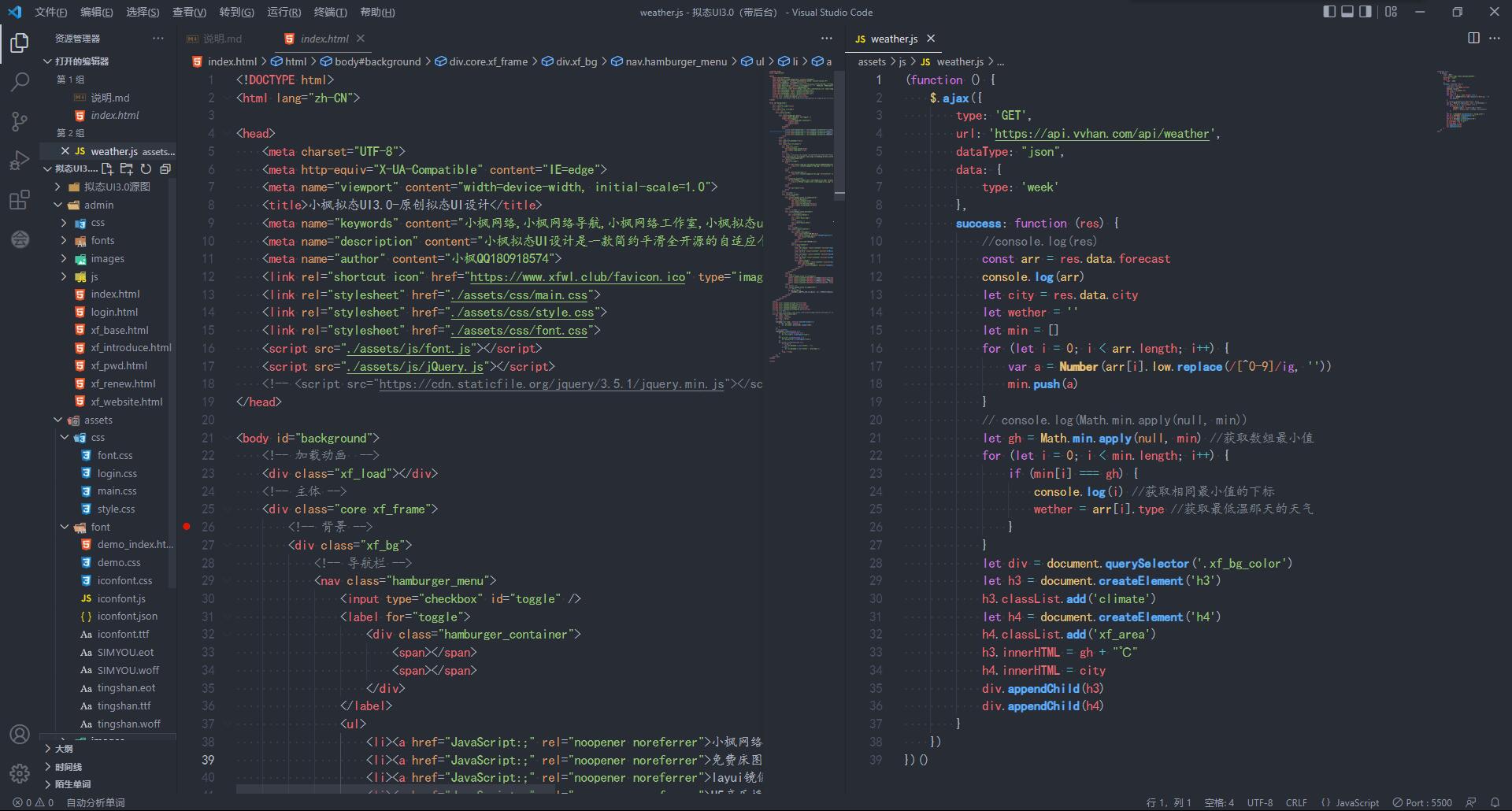Collapse all folders in explorer
The height and width of the screenshot is (811, 1512).
coord(165,169)
